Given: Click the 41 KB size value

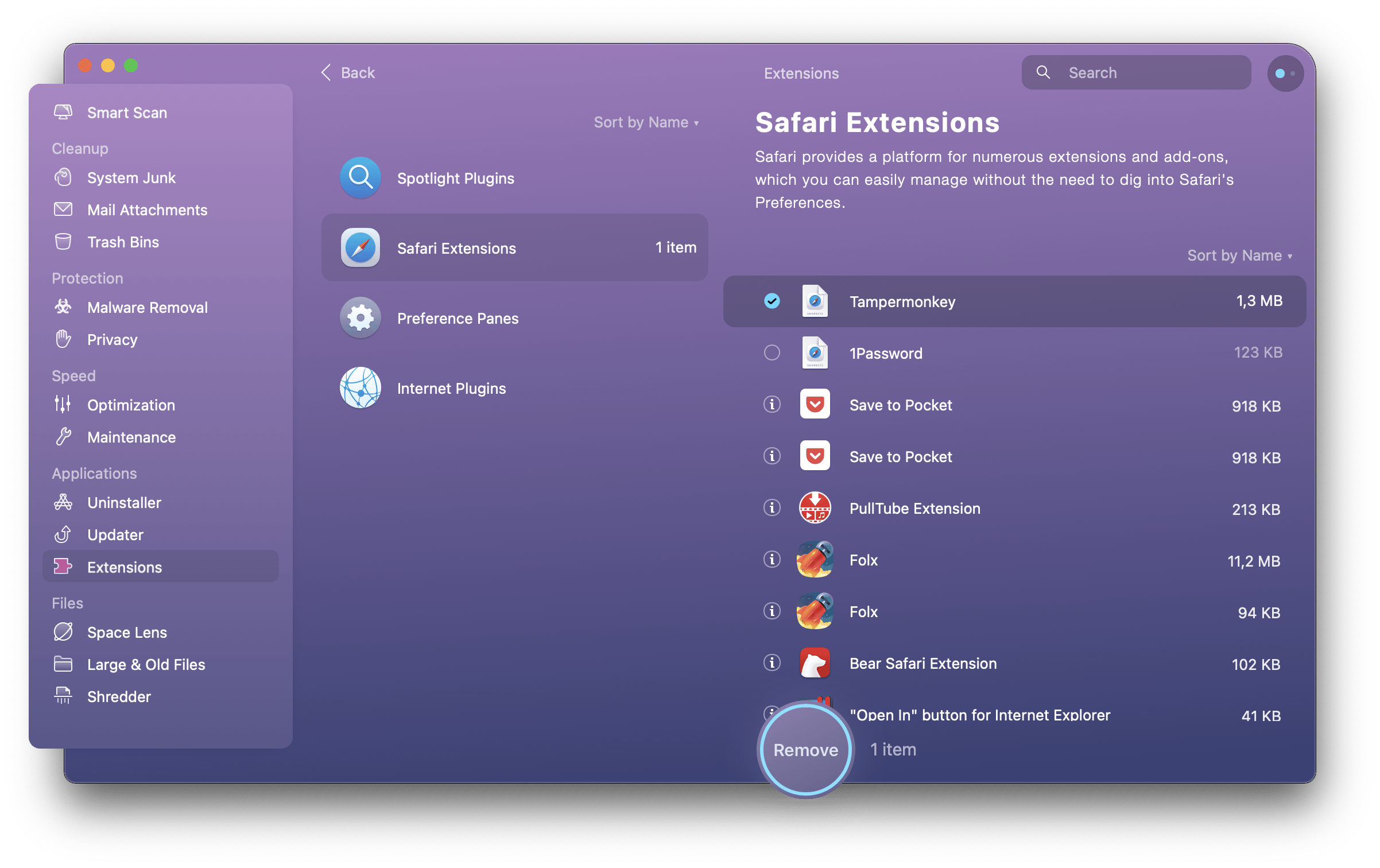Looking at the screenshot, I should pos(1261,716).
